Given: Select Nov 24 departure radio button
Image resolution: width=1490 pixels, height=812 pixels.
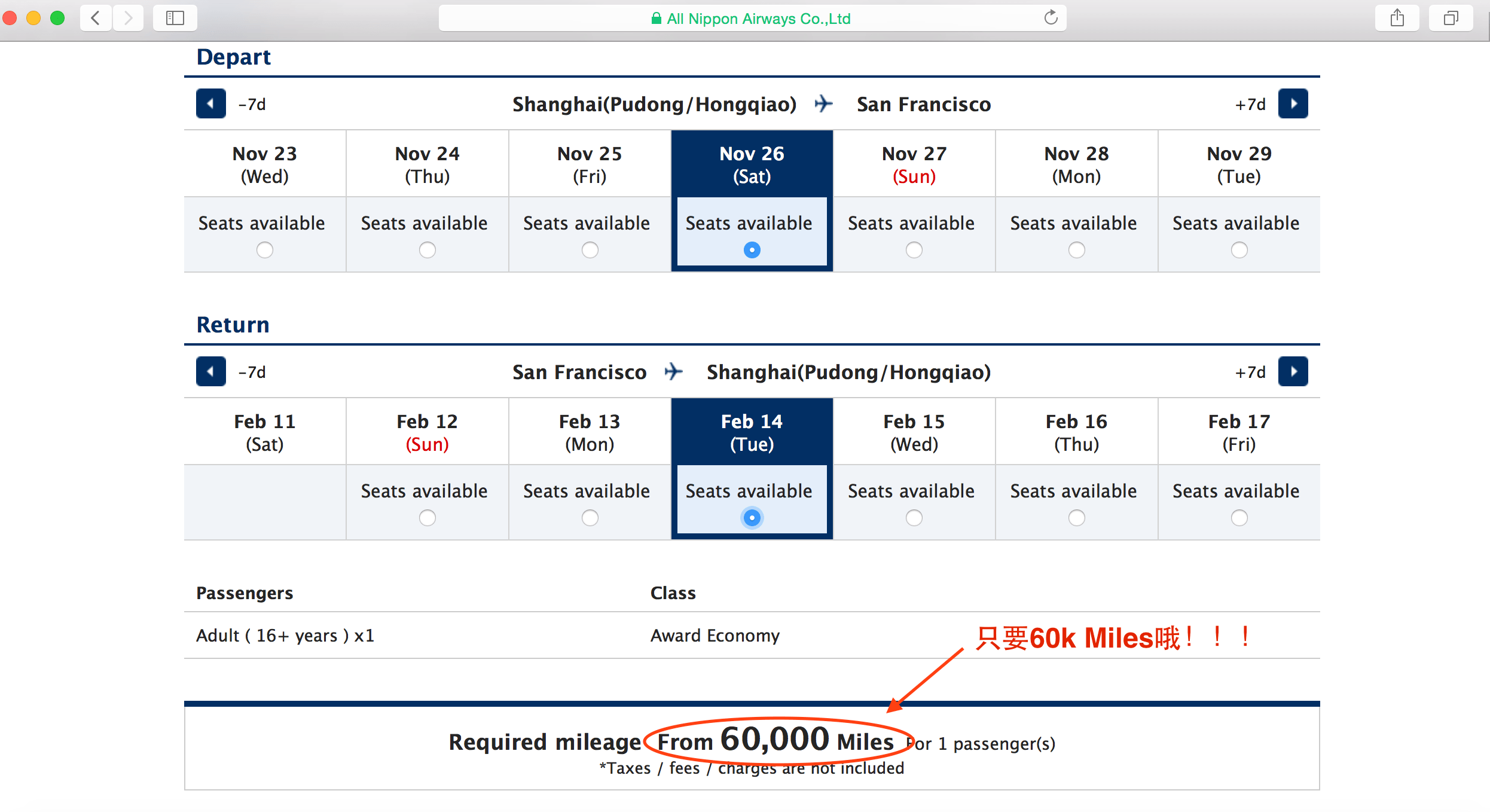Looking at the screenshot, I should tap(428, 250).
